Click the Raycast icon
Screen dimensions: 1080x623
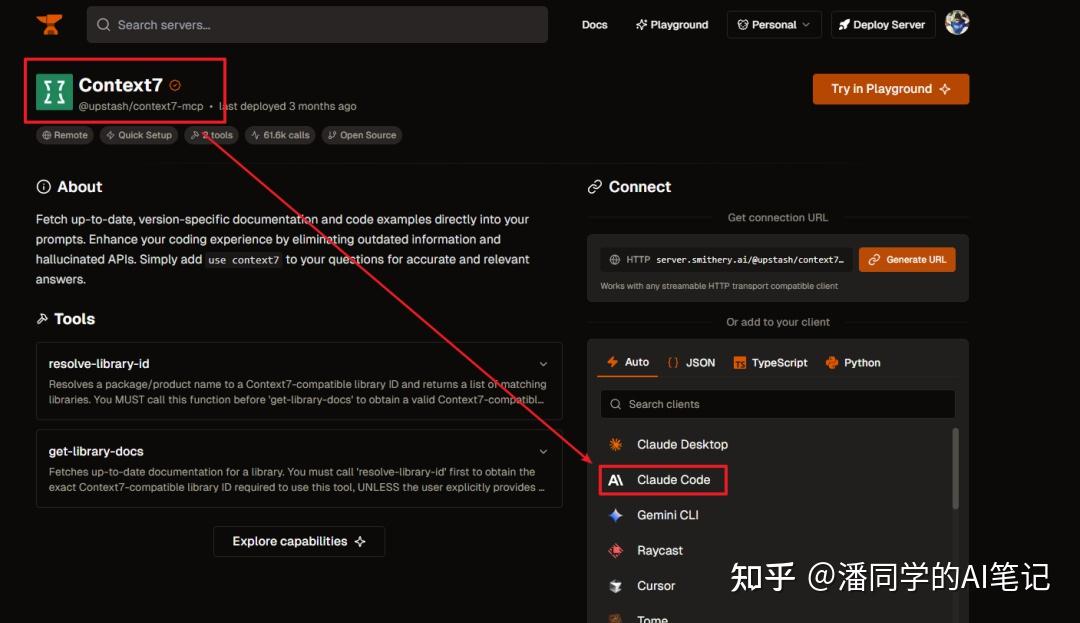[616, 550]
